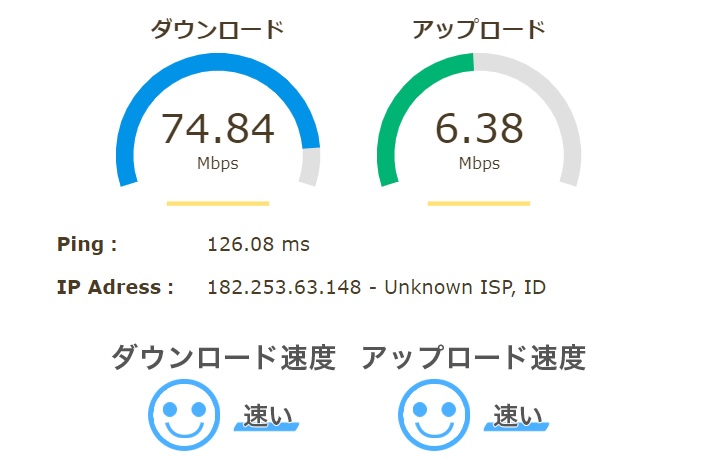Click the yellow bar under download gauge
This screenshot has height=471, width=715.
coord(218,203)
